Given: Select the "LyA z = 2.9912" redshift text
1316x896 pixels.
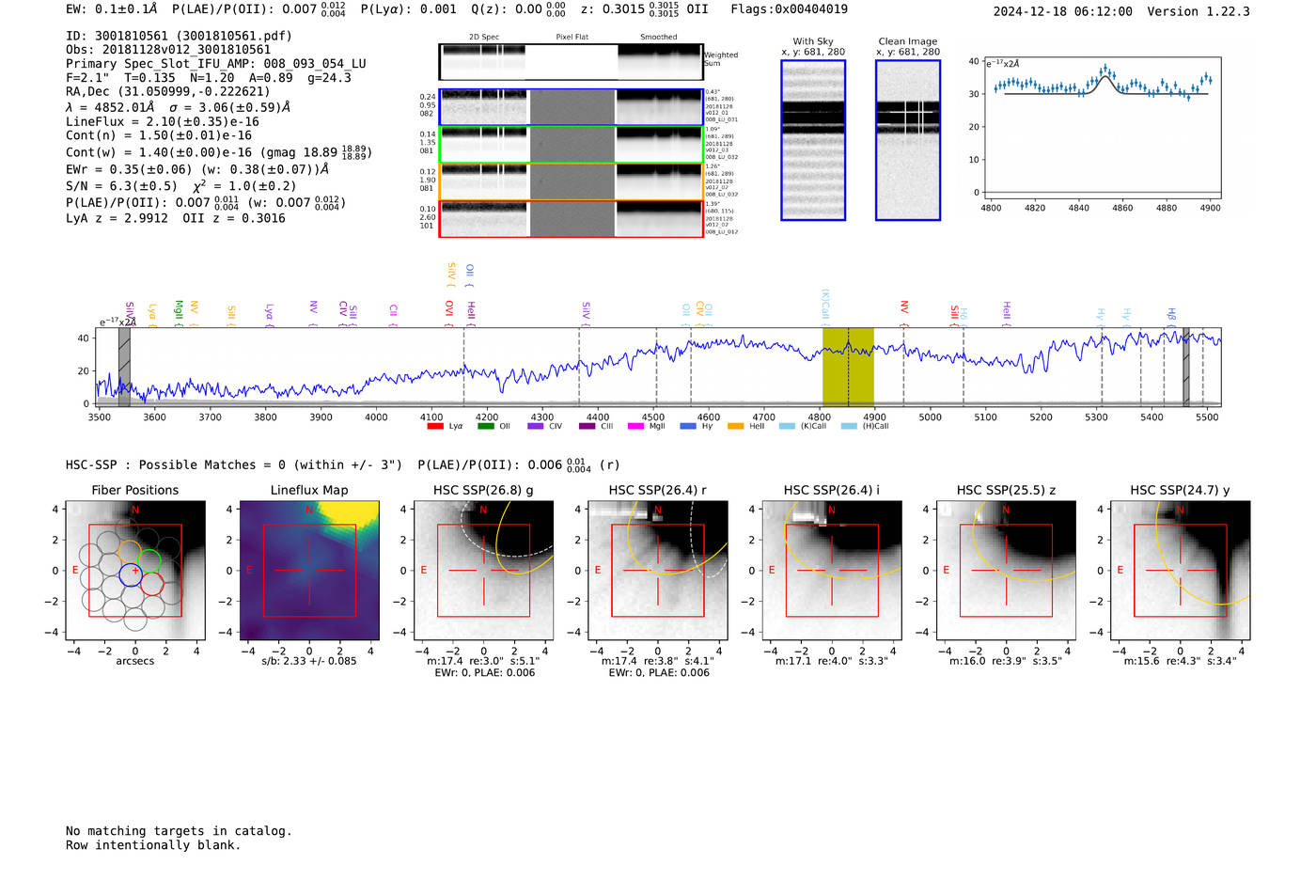Looking at the screenshot, I should (x=117, y=218).
